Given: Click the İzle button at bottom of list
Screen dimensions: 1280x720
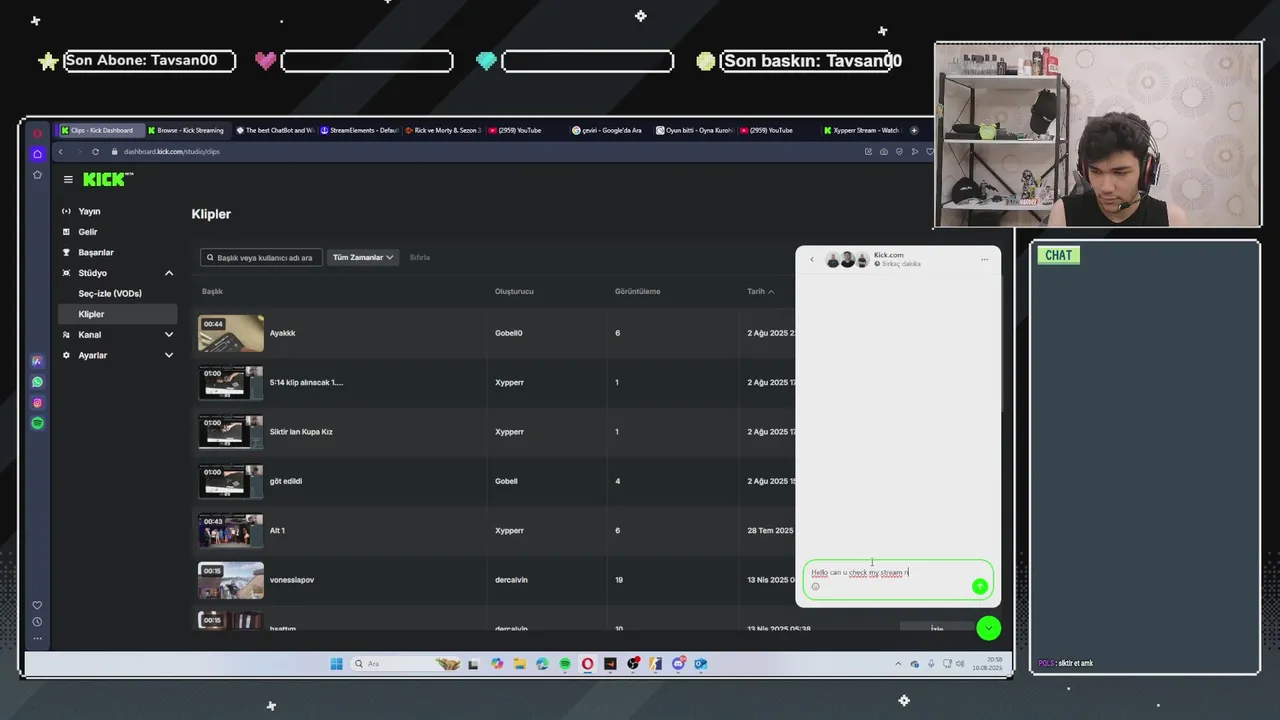Looking at the screenshot, I should coord(937,628).
